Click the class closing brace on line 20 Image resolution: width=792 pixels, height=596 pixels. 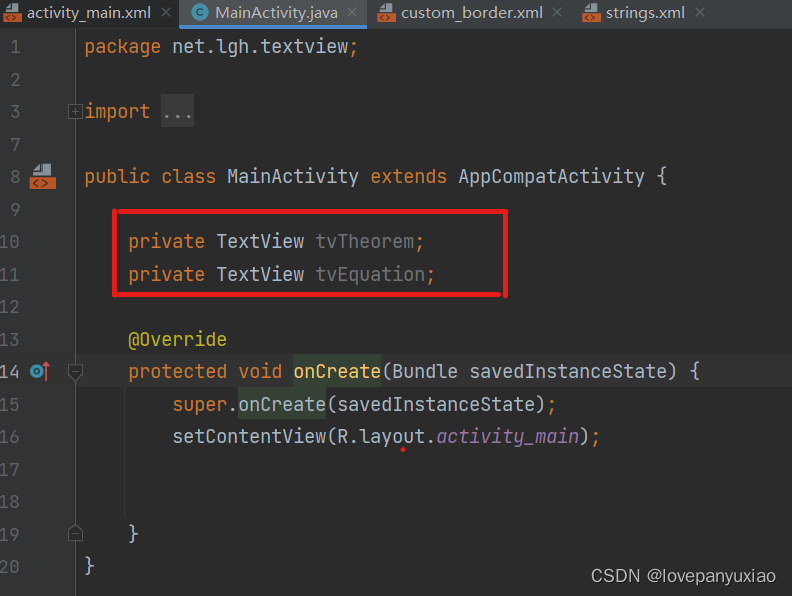pos(89,566)
